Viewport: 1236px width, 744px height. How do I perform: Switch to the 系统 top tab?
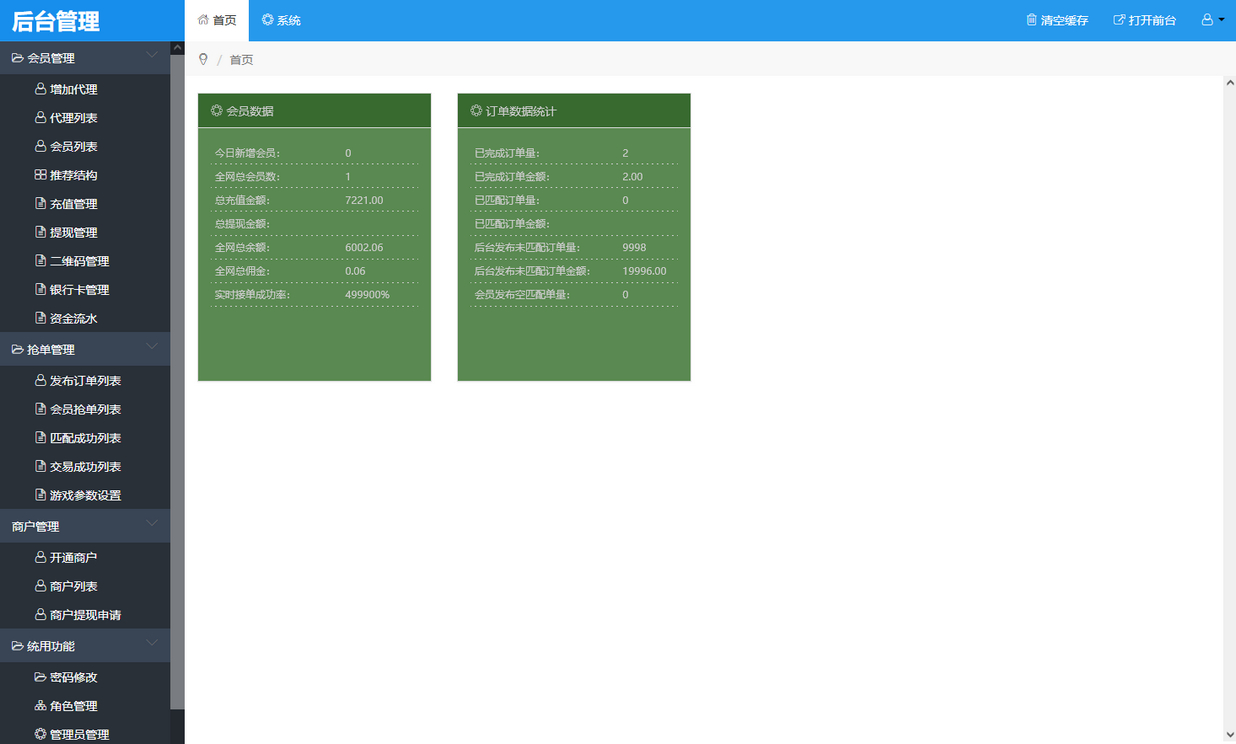(x=281, y=20)
